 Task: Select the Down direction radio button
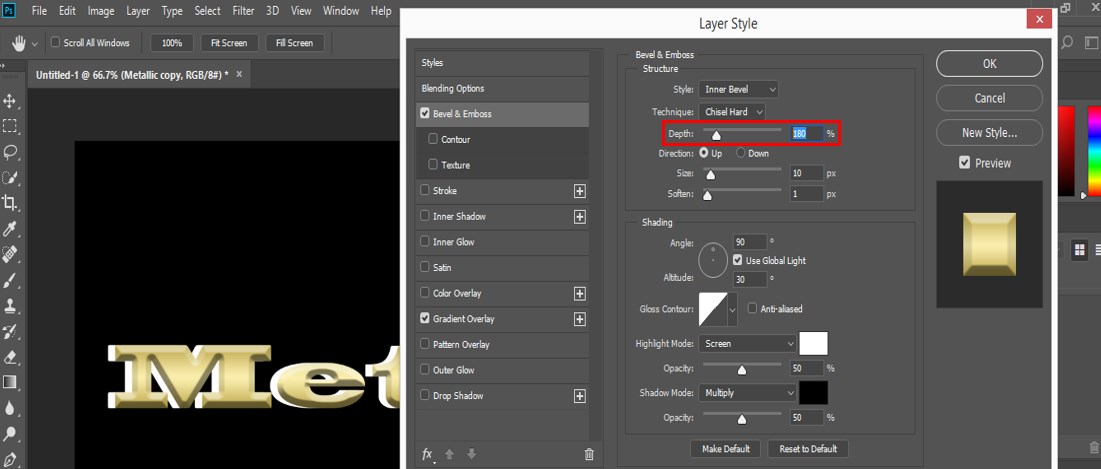(x=740, y=153)
